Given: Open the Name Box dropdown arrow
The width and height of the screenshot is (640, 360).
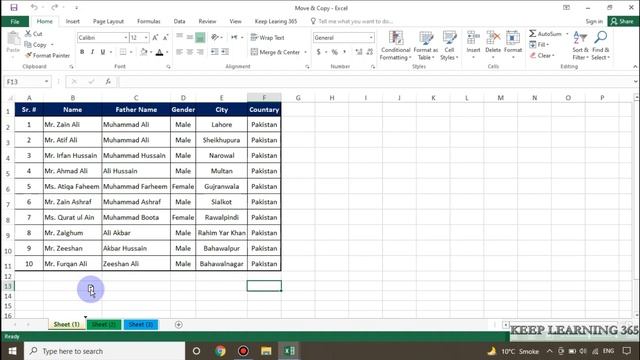Looking at the screenshot, I should (x=47, y=82).
